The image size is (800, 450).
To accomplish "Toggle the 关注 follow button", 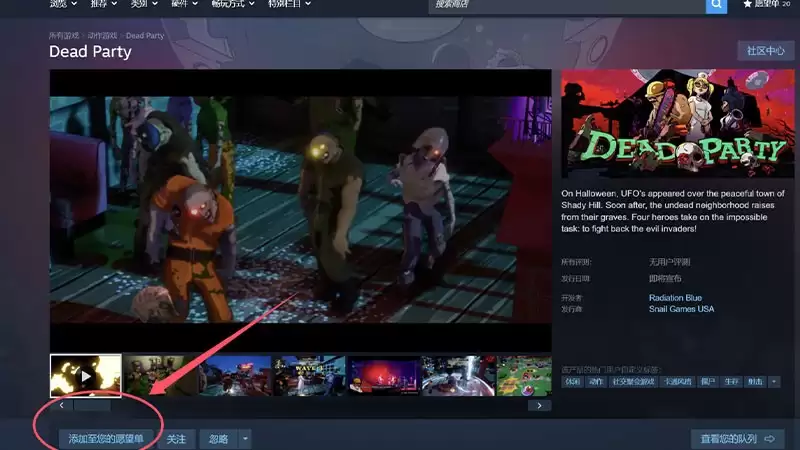I will pyautogui.click(x=176, y=439).
